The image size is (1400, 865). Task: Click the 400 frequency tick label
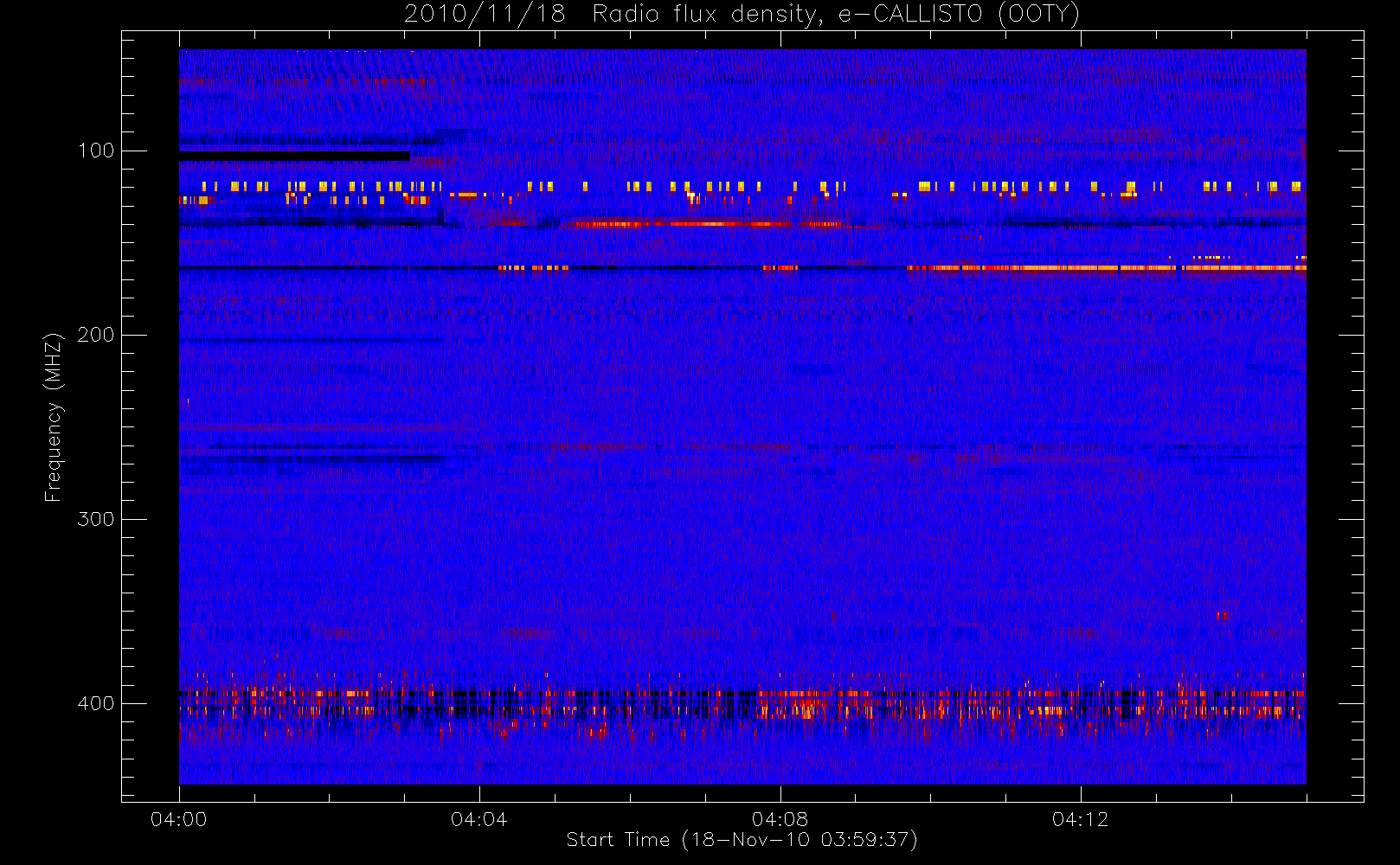click(96, 703)
